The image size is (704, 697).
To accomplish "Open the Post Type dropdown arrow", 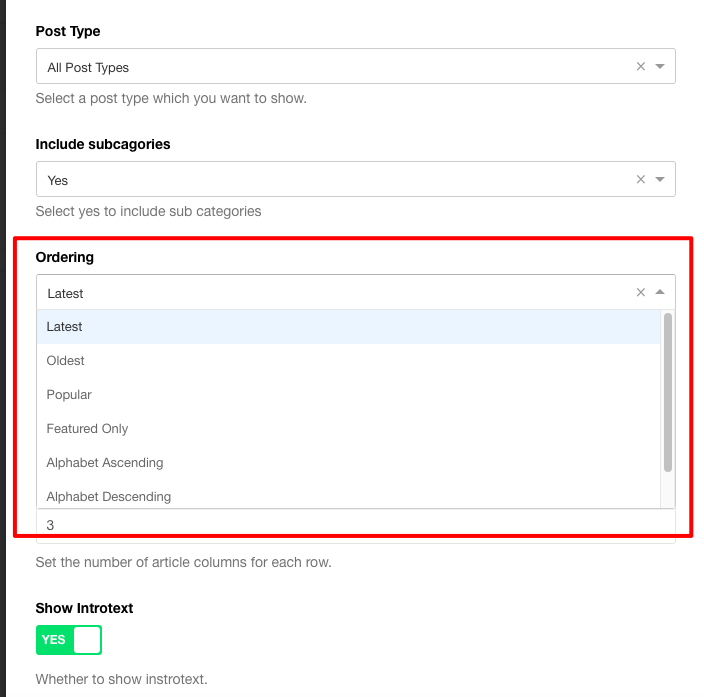I will coord(660,67).
